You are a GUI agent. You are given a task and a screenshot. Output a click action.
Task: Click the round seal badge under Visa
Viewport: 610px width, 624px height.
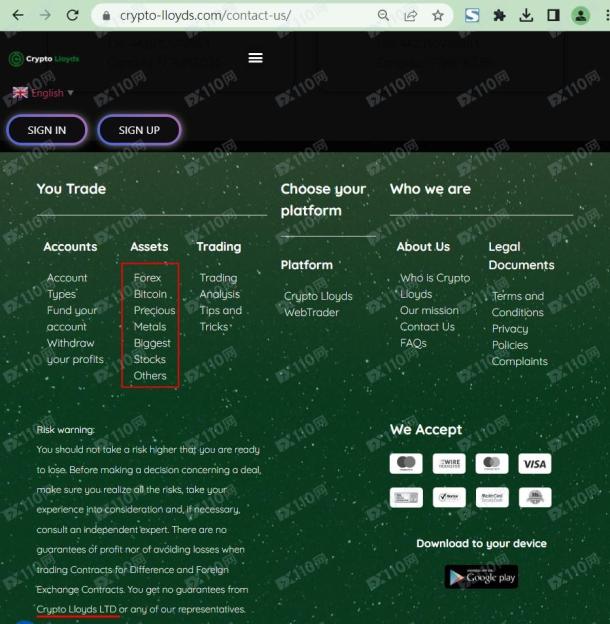click(x=535, y=497)
